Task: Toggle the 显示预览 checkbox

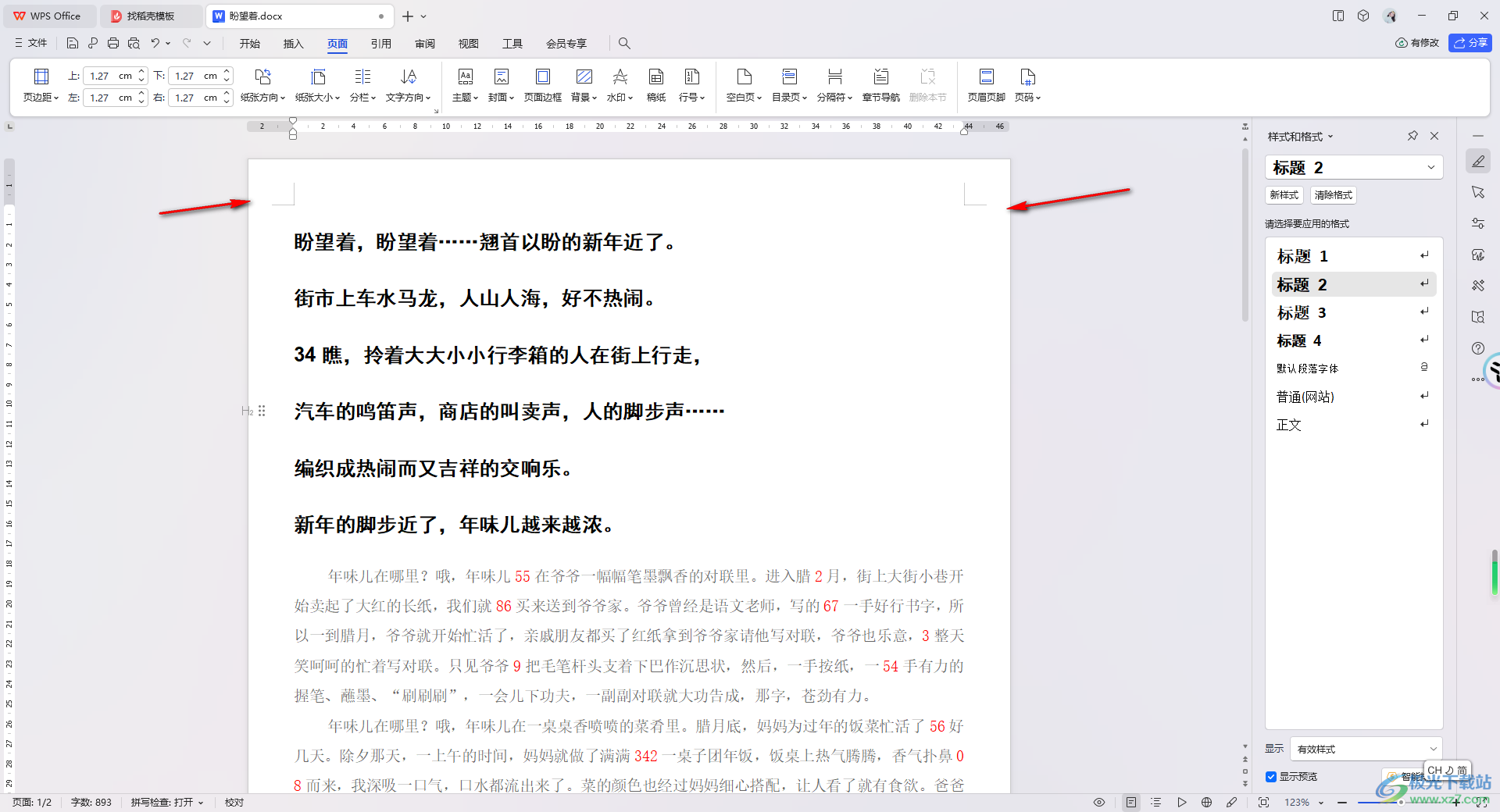Action: [x=1271, y=777]
